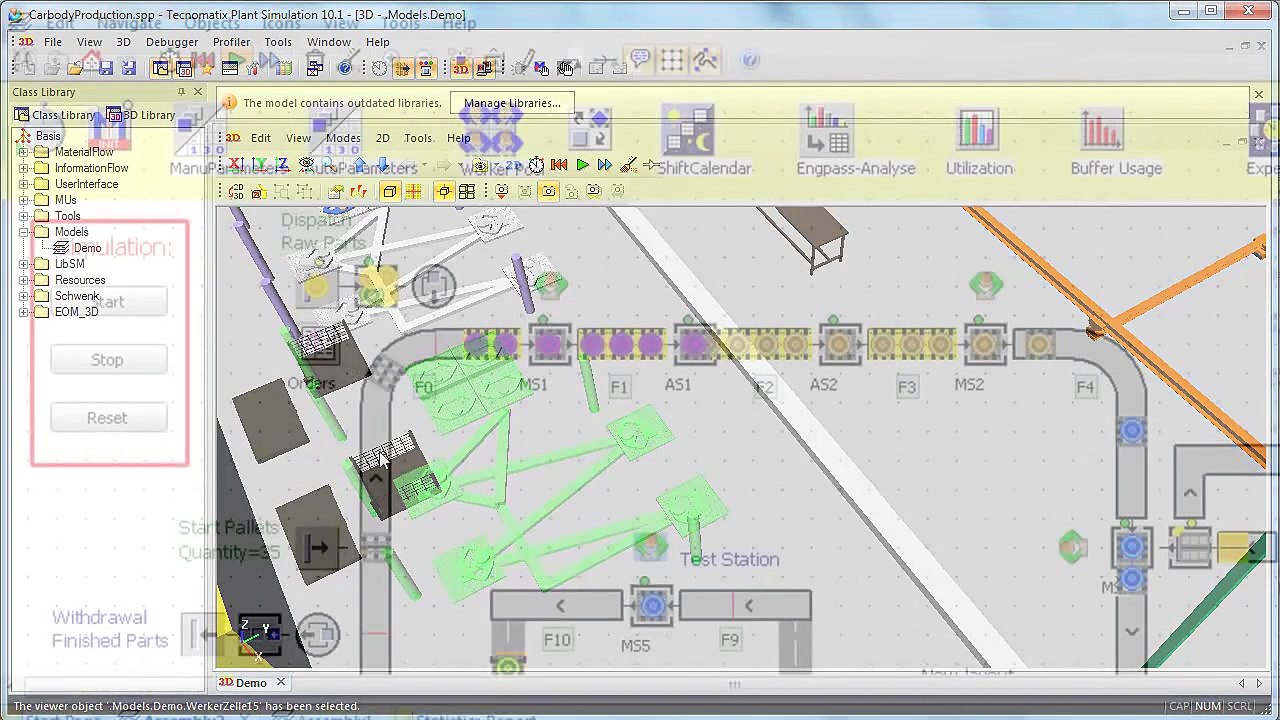
Task: Dismiss the outdated libraries notification bar
Action: point(1258,94)
